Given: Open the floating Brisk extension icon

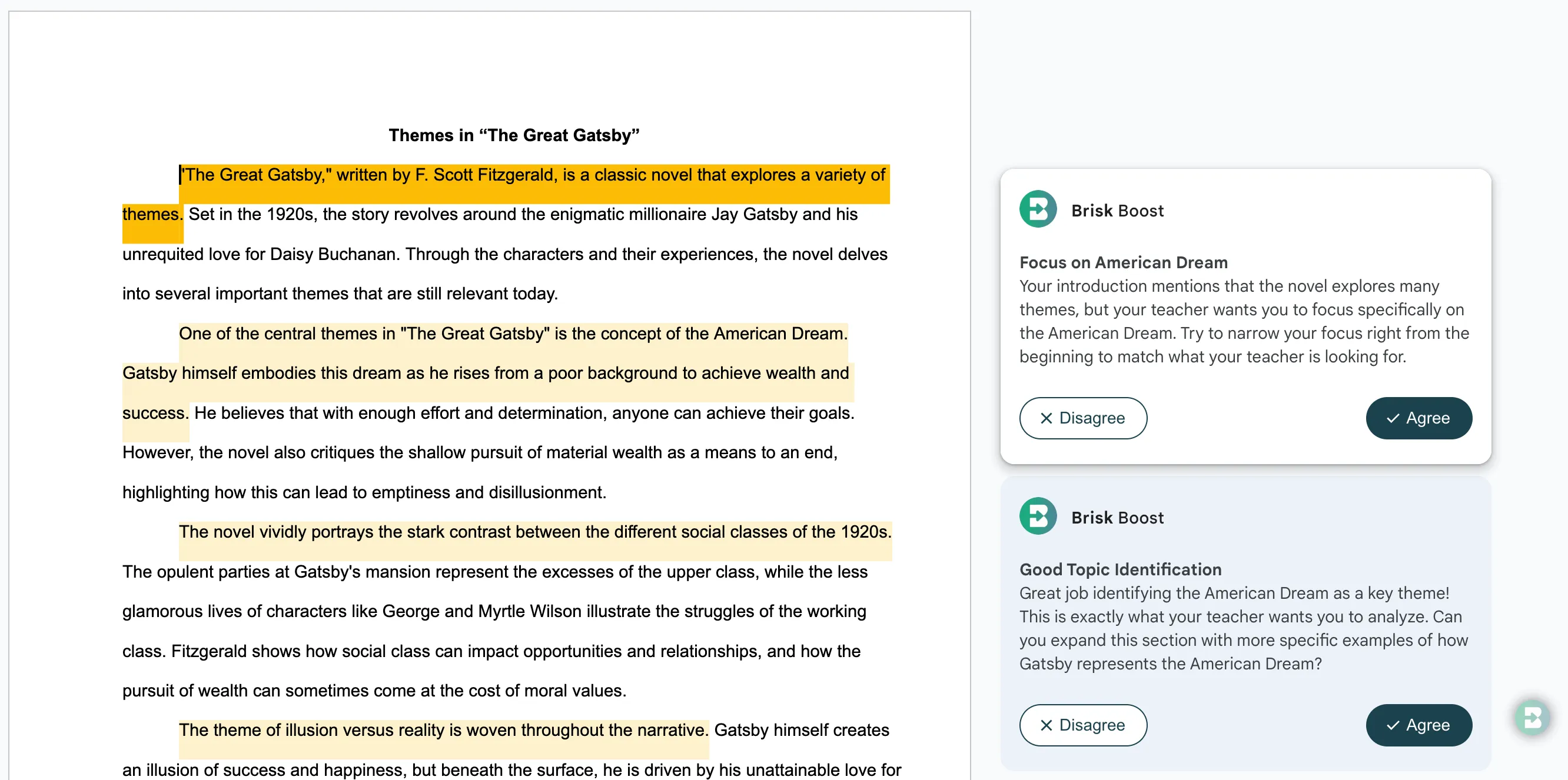Looking at the screenshot, I should (x=1532, y=717).
